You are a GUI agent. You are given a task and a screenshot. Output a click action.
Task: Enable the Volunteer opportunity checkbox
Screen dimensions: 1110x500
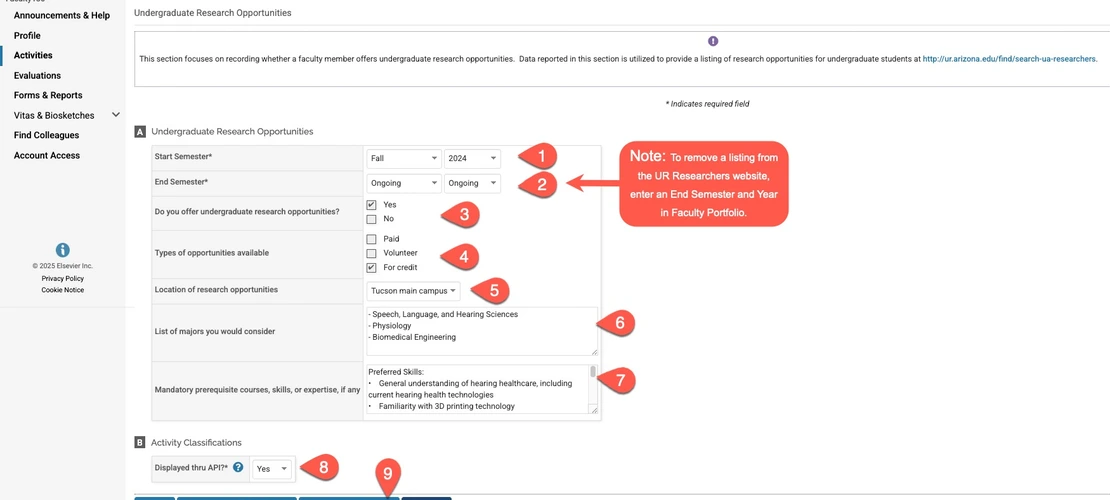(371, 253)
